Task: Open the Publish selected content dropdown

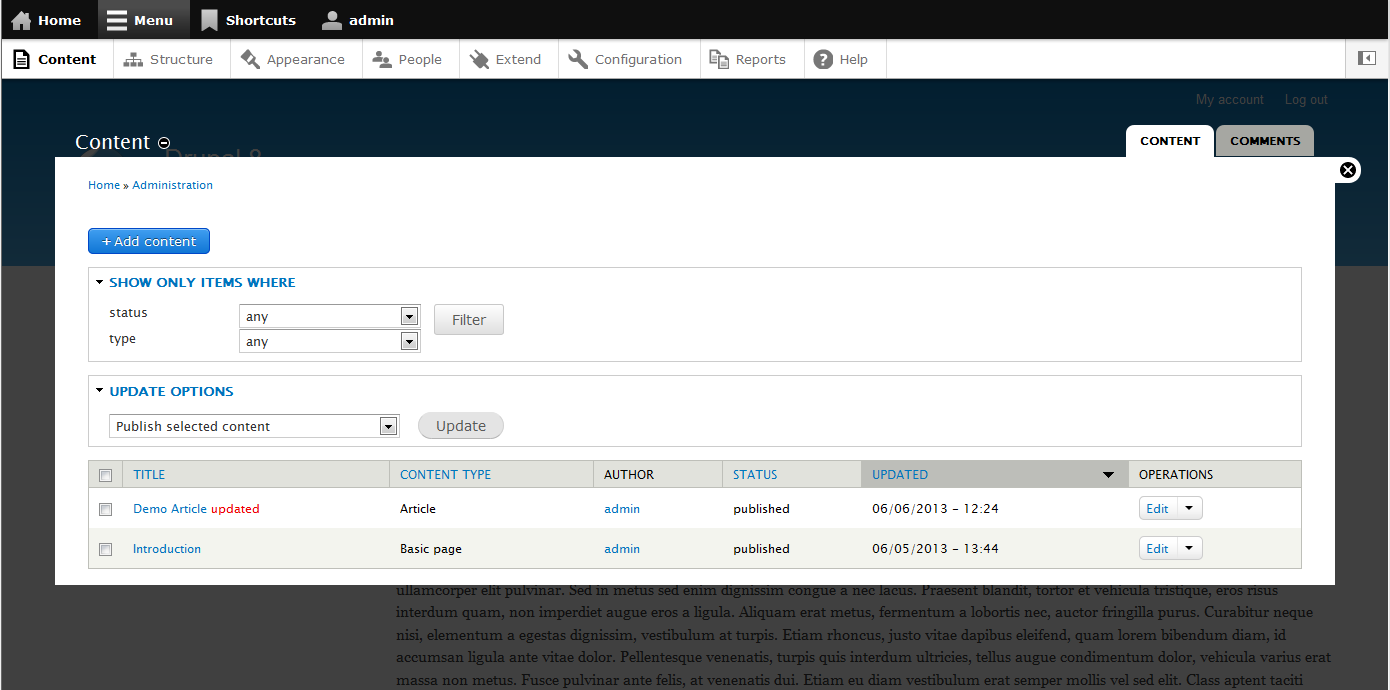Action: point(254,426)
